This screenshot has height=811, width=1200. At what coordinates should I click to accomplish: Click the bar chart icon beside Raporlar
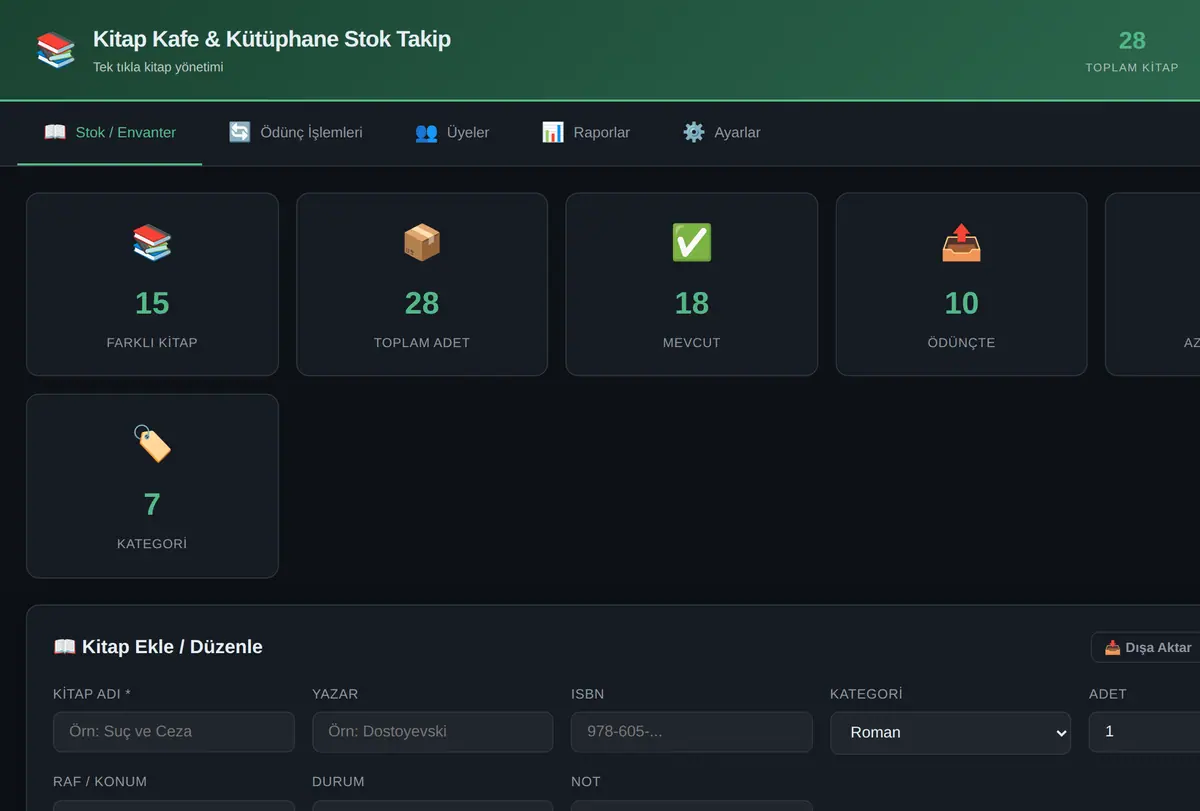click(x=553, y=132)
